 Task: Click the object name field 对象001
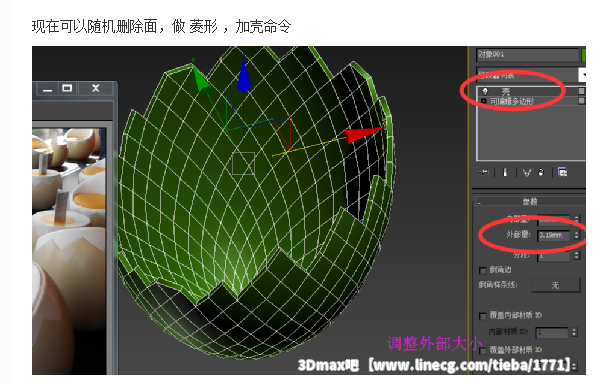point(528,54)
